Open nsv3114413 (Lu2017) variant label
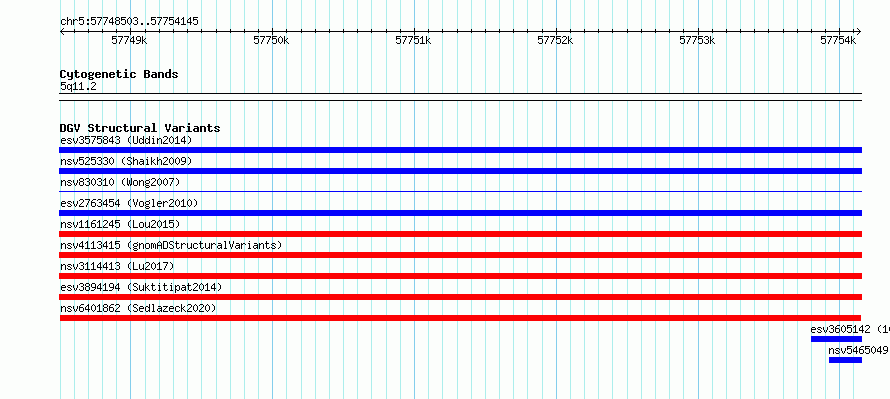Screen dimensions: 890x399 117,266
